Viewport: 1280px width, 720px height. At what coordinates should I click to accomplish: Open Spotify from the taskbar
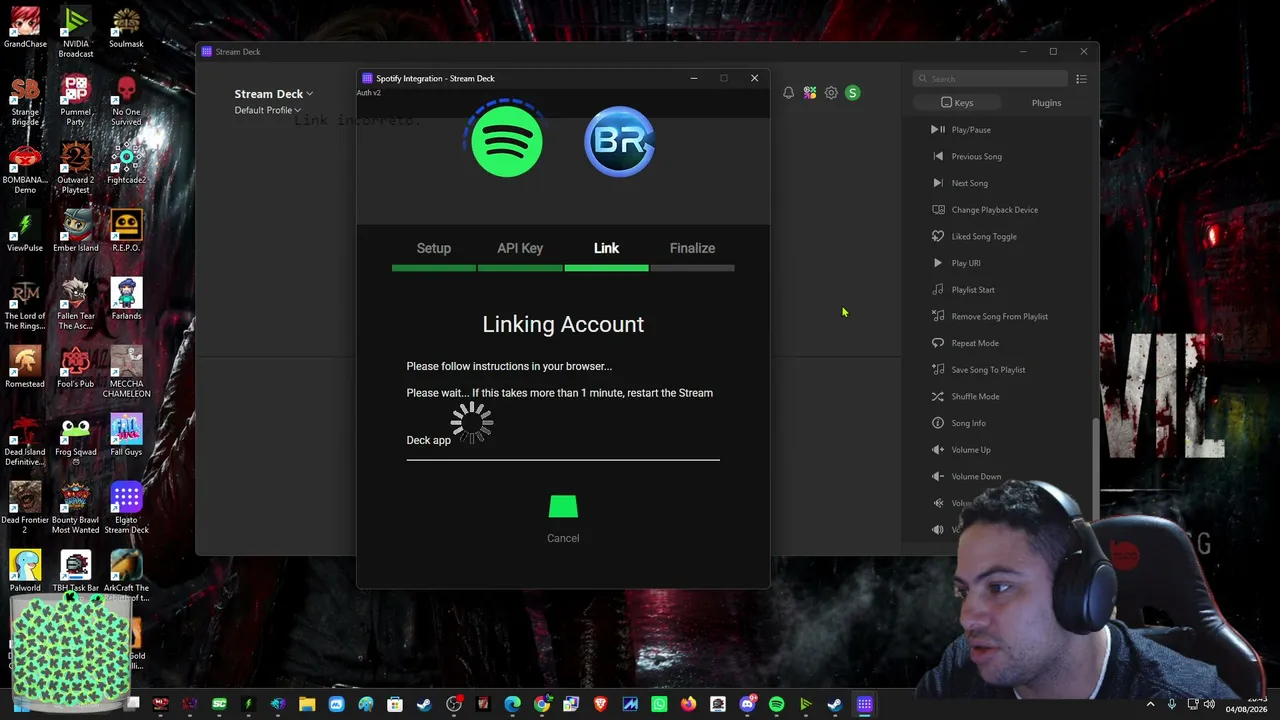776,705
